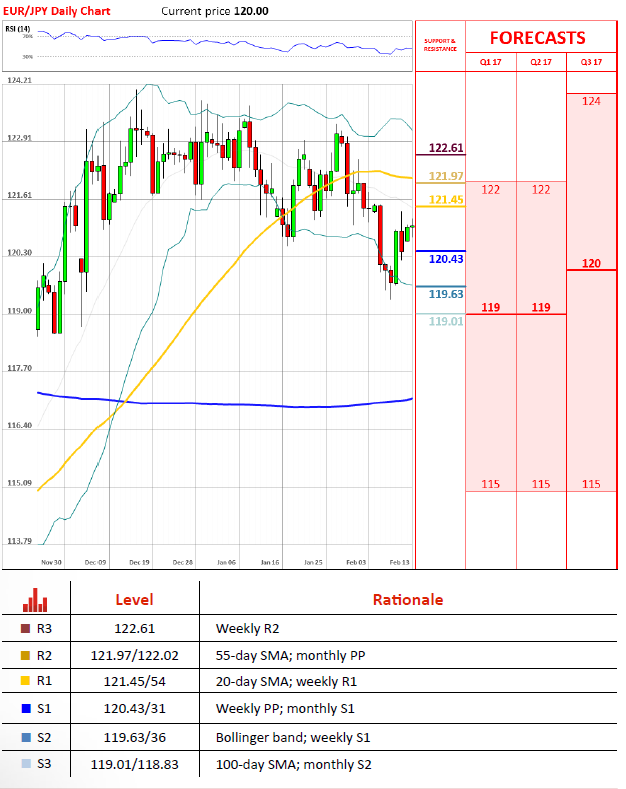The width and height of the screenshot is (626, 789).
Task: Click the S1 row label
Action: [44, 708]
